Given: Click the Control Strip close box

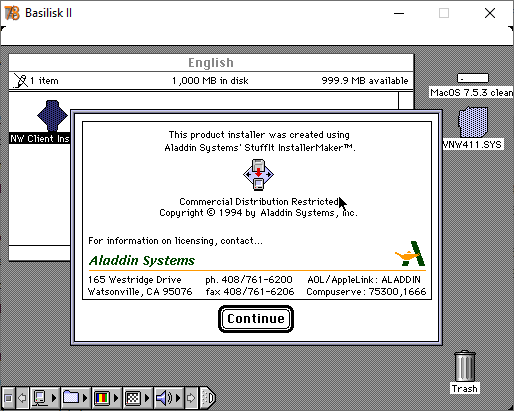Looking at the screenshot, I should pos(8,398).
